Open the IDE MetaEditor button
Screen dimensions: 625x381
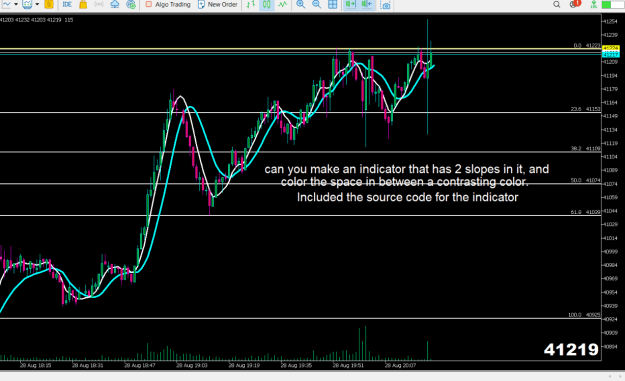(67, 4)
